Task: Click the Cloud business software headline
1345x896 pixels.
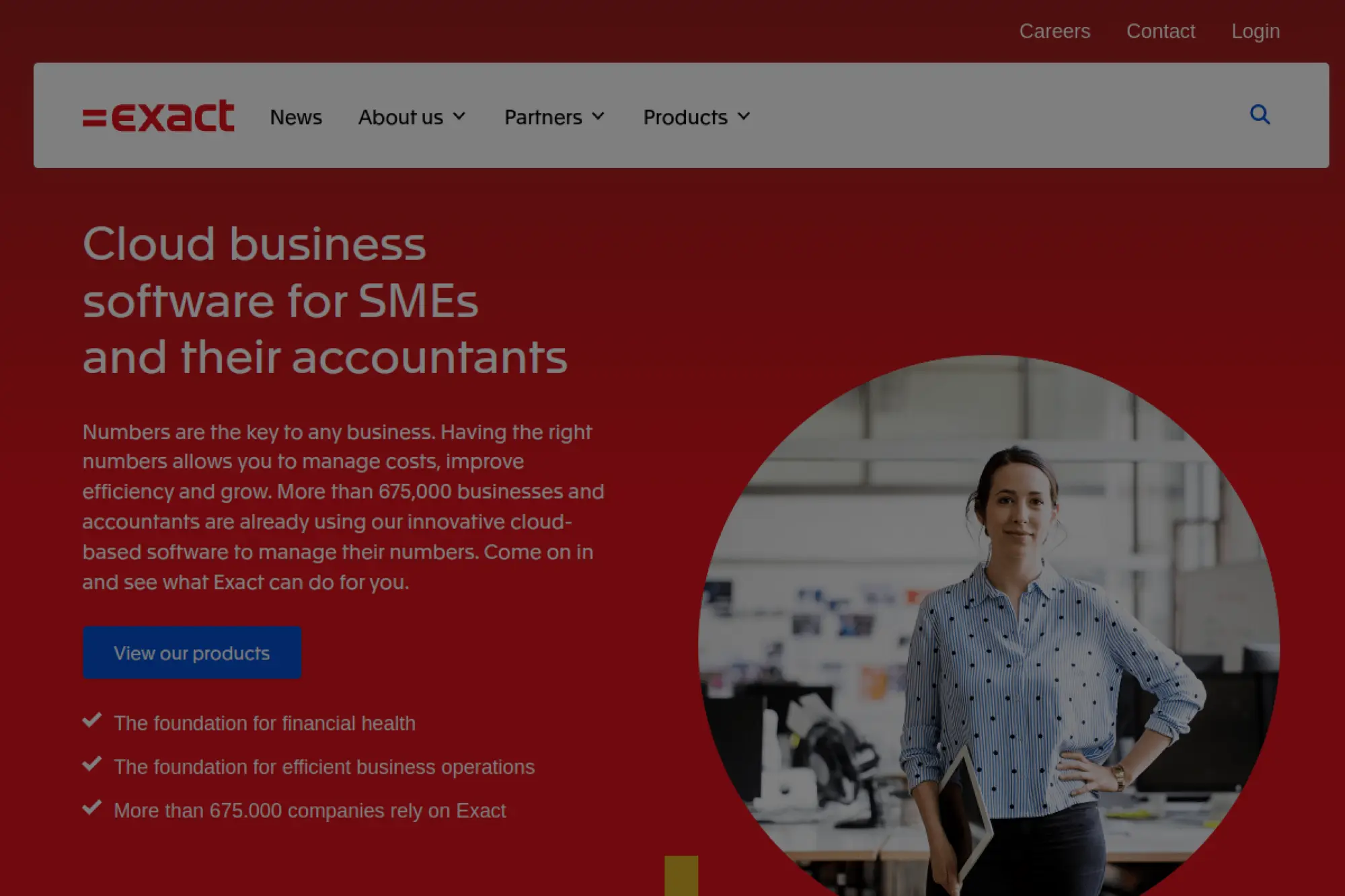Action: point(325,300)
